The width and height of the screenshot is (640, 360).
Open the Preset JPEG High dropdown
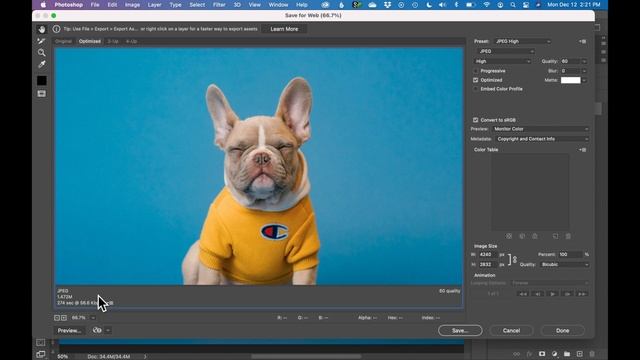coord(523,41)
